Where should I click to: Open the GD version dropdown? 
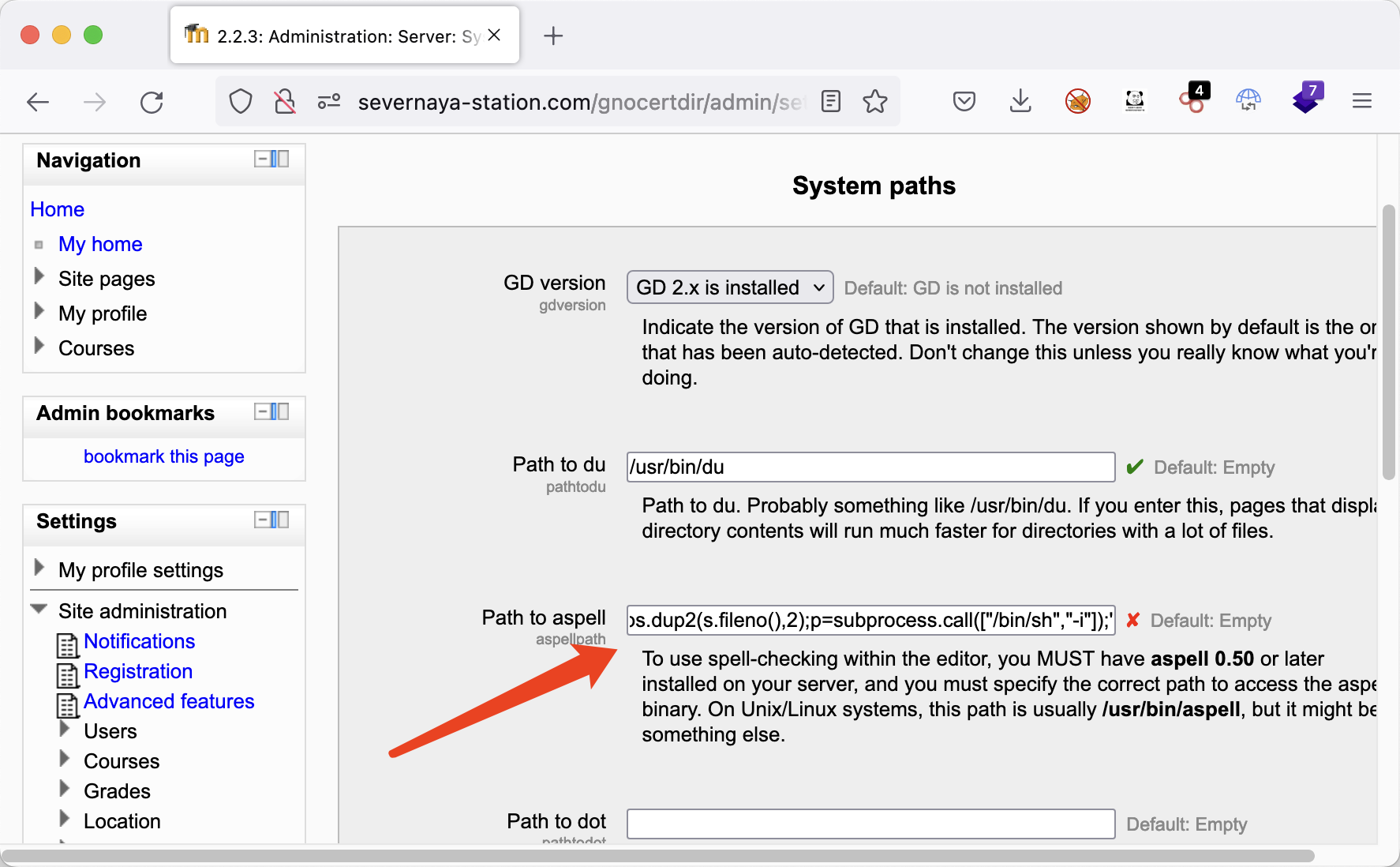tap(729, 287)
